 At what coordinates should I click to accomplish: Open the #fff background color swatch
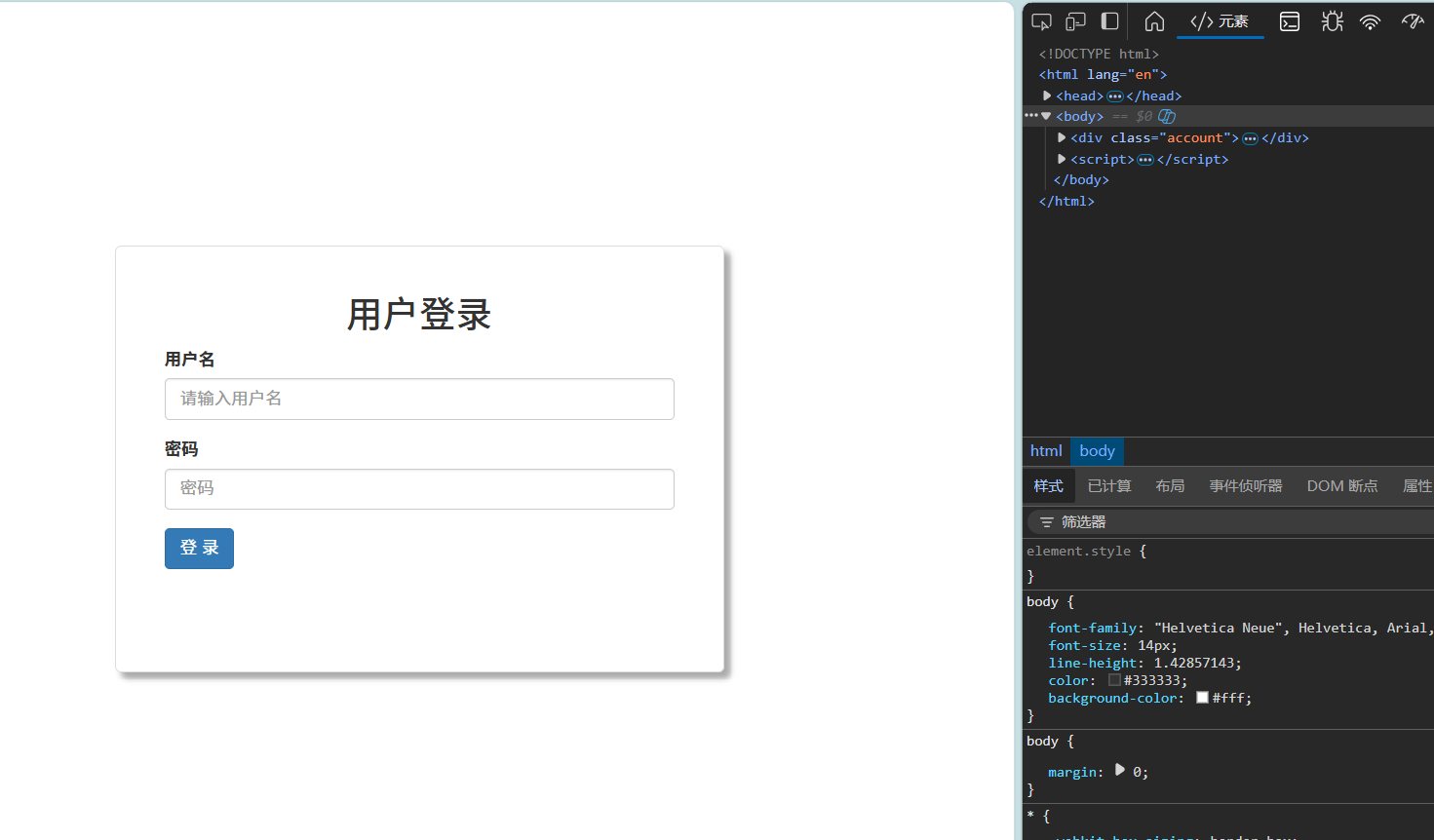pos(1202,698)
